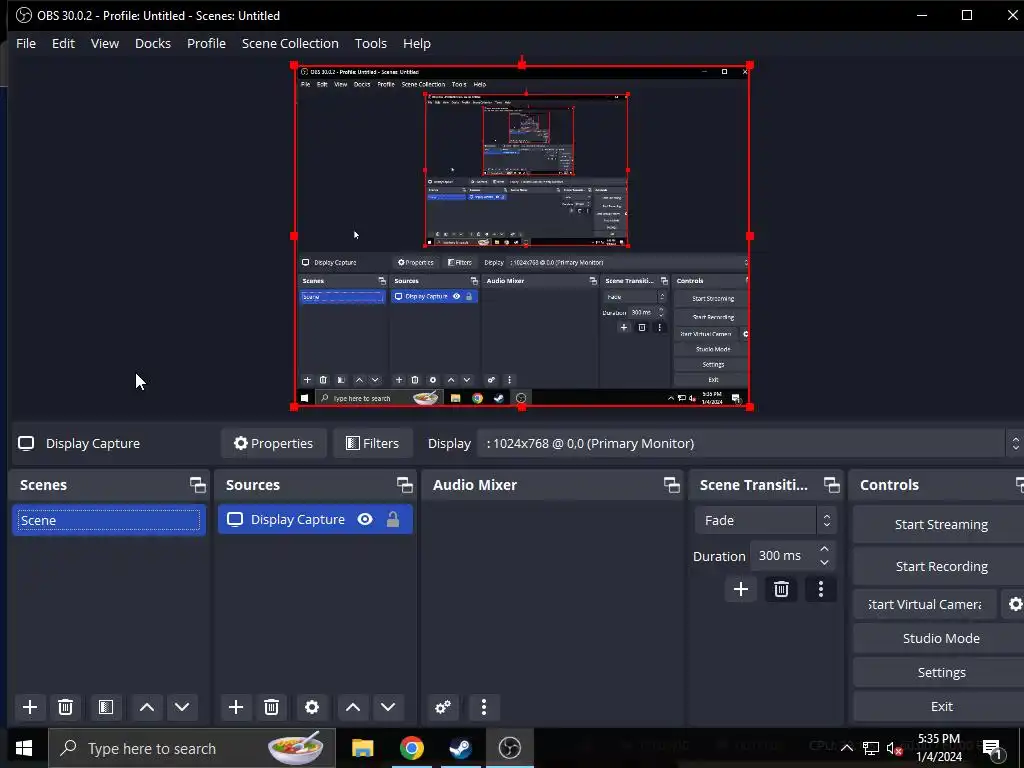Screen dimensions: 1024x768
Task: Show hidden system tray icons
Action: [846, 748]
